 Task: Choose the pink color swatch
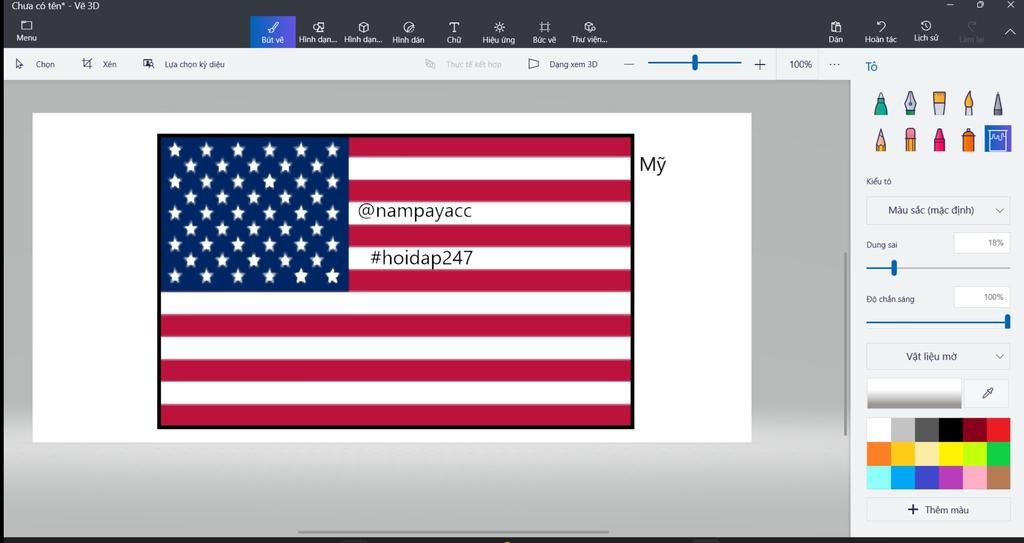coord(974,478)
